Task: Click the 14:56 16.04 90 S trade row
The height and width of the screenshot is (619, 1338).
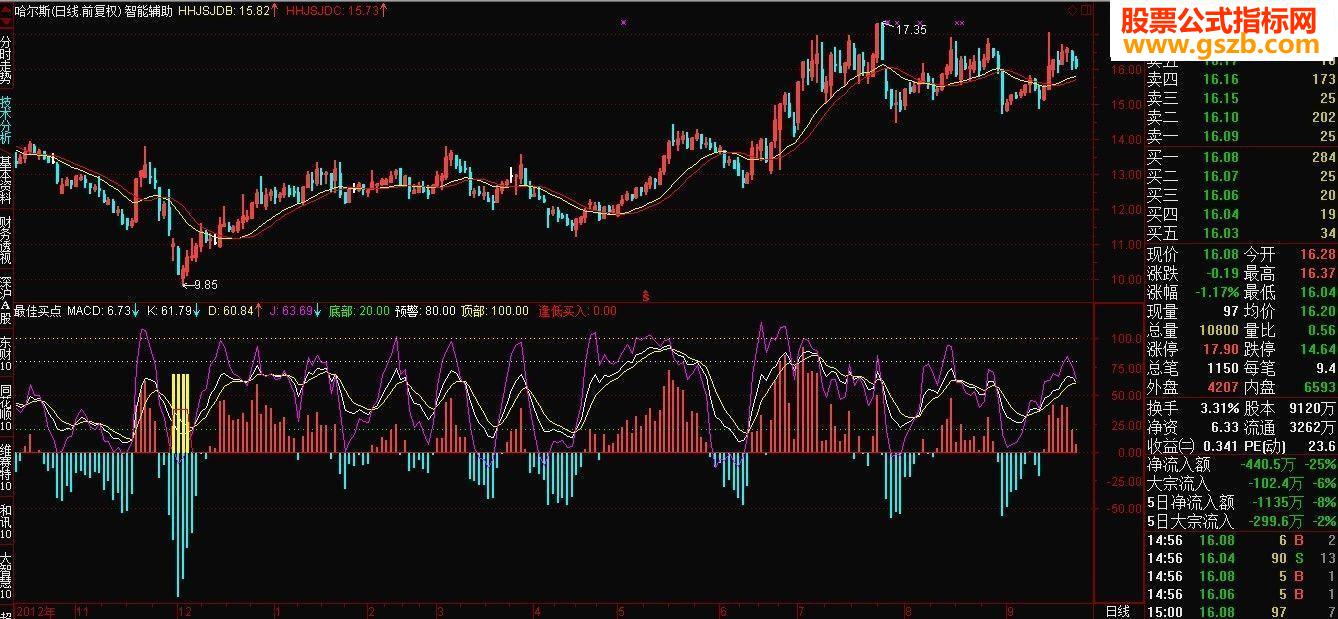Action: pos(1241,558)
